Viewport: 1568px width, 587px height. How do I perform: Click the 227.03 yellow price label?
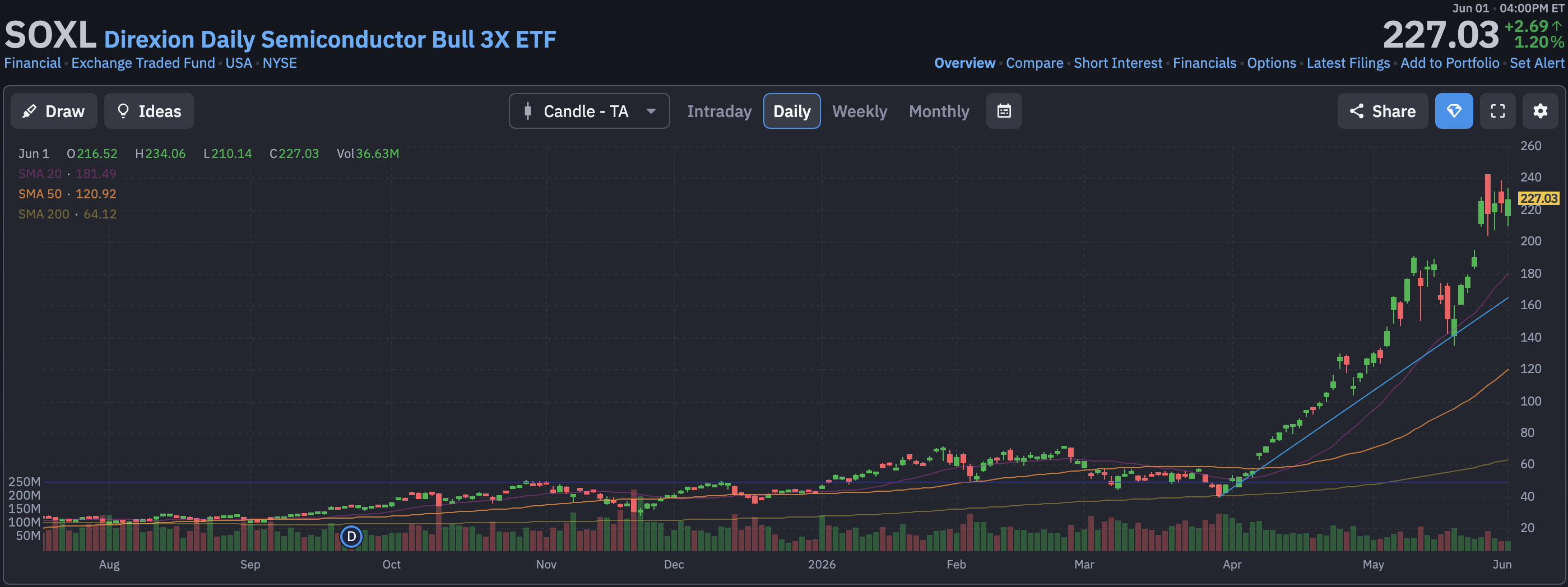click(x=1538, y=198)
